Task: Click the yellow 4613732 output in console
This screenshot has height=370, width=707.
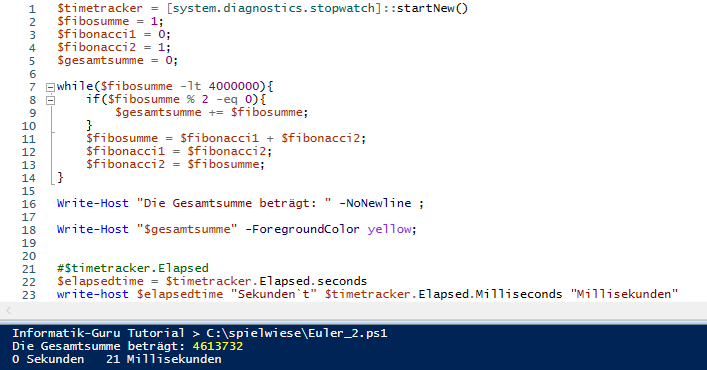Action: 218,346
